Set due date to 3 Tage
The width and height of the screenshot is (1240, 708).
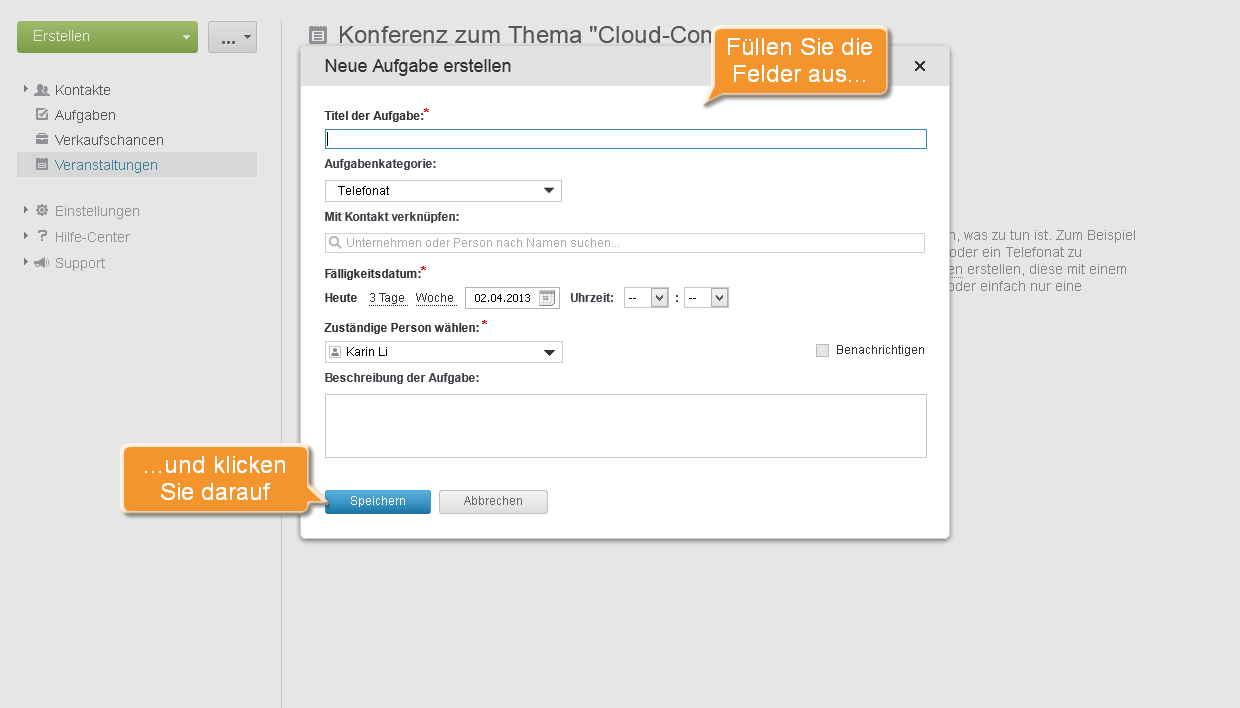(387, 298)
